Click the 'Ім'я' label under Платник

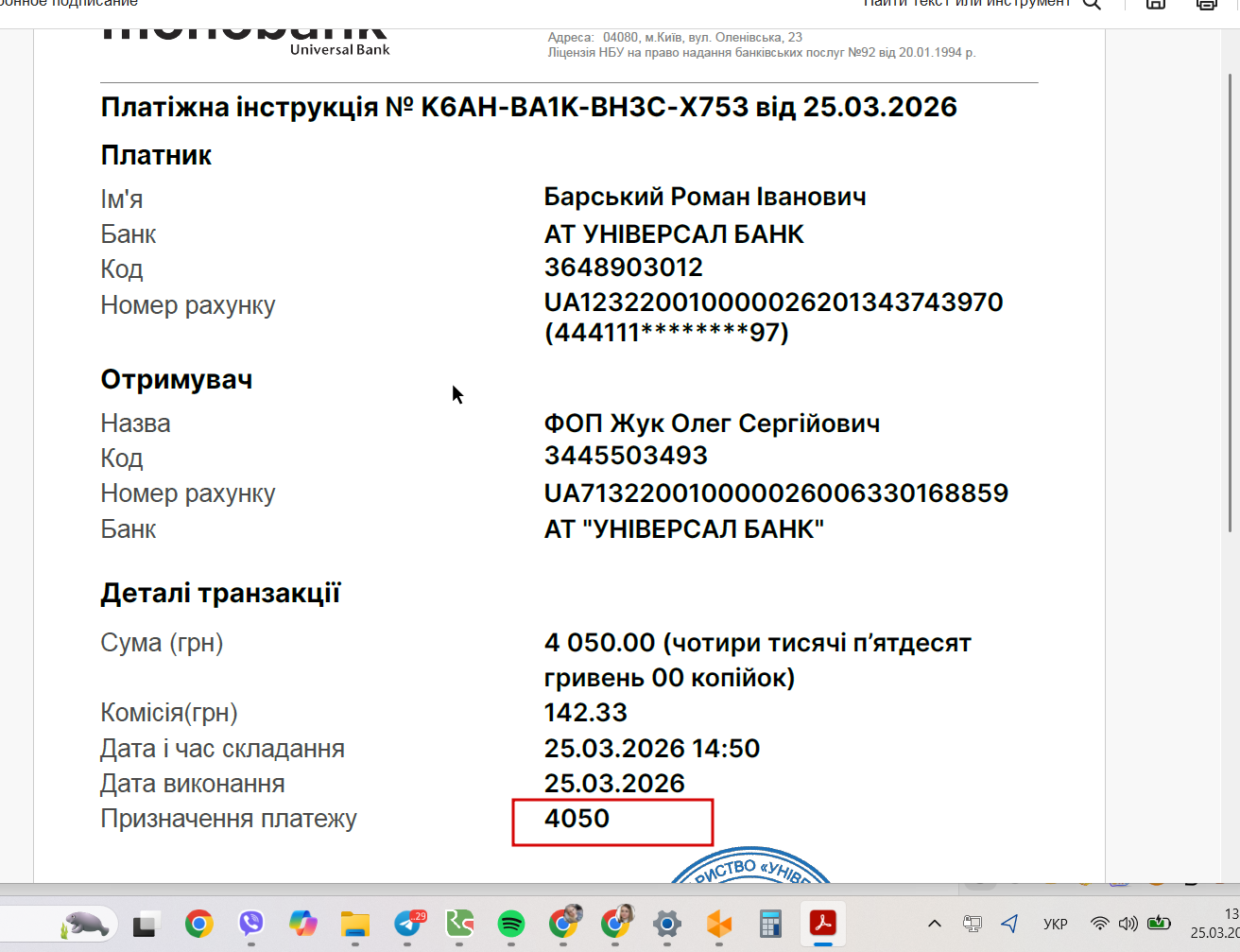pos(122,199)
